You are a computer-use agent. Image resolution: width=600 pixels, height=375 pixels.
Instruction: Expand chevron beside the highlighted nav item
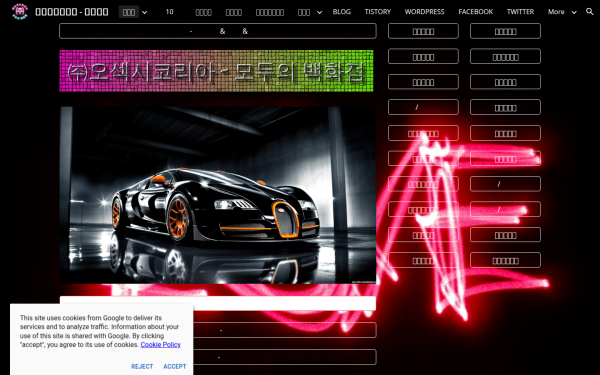tap(144, 12)
